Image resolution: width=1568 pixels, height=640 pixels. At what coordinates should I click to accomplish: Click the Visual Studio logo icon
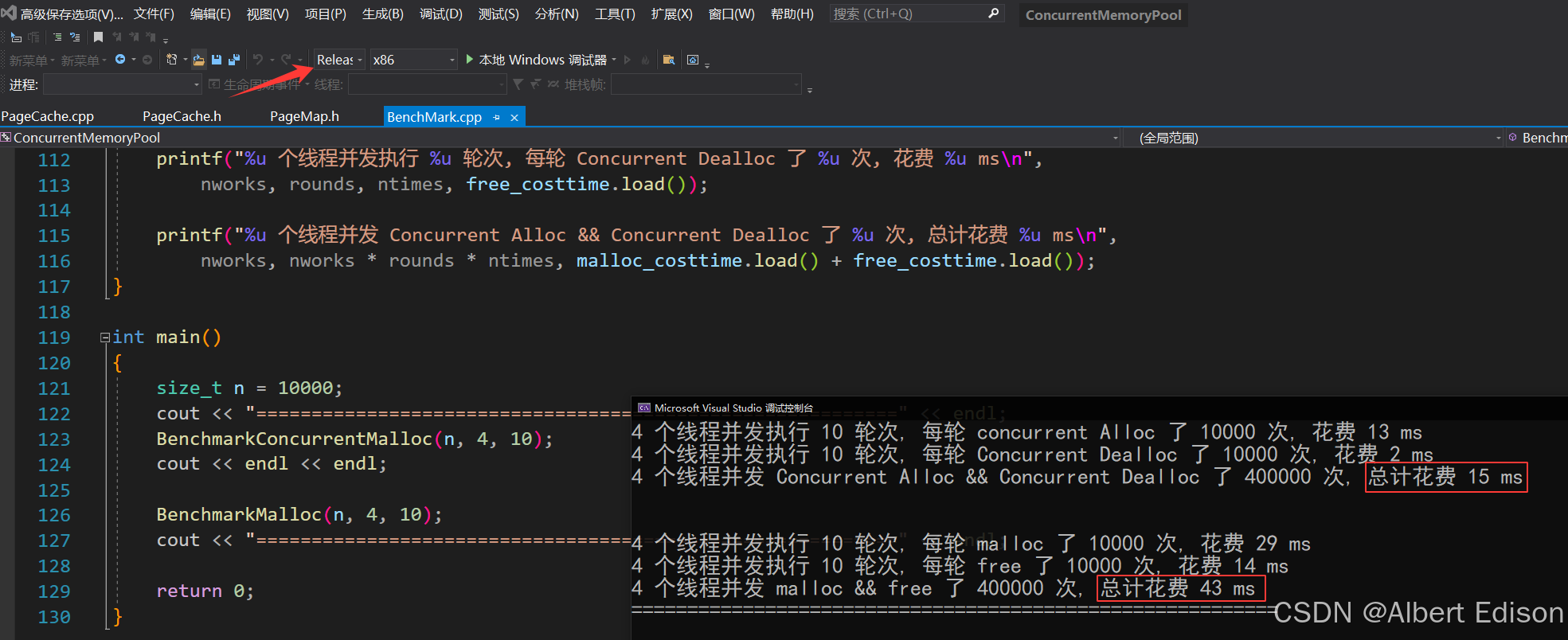pos(8,13)
